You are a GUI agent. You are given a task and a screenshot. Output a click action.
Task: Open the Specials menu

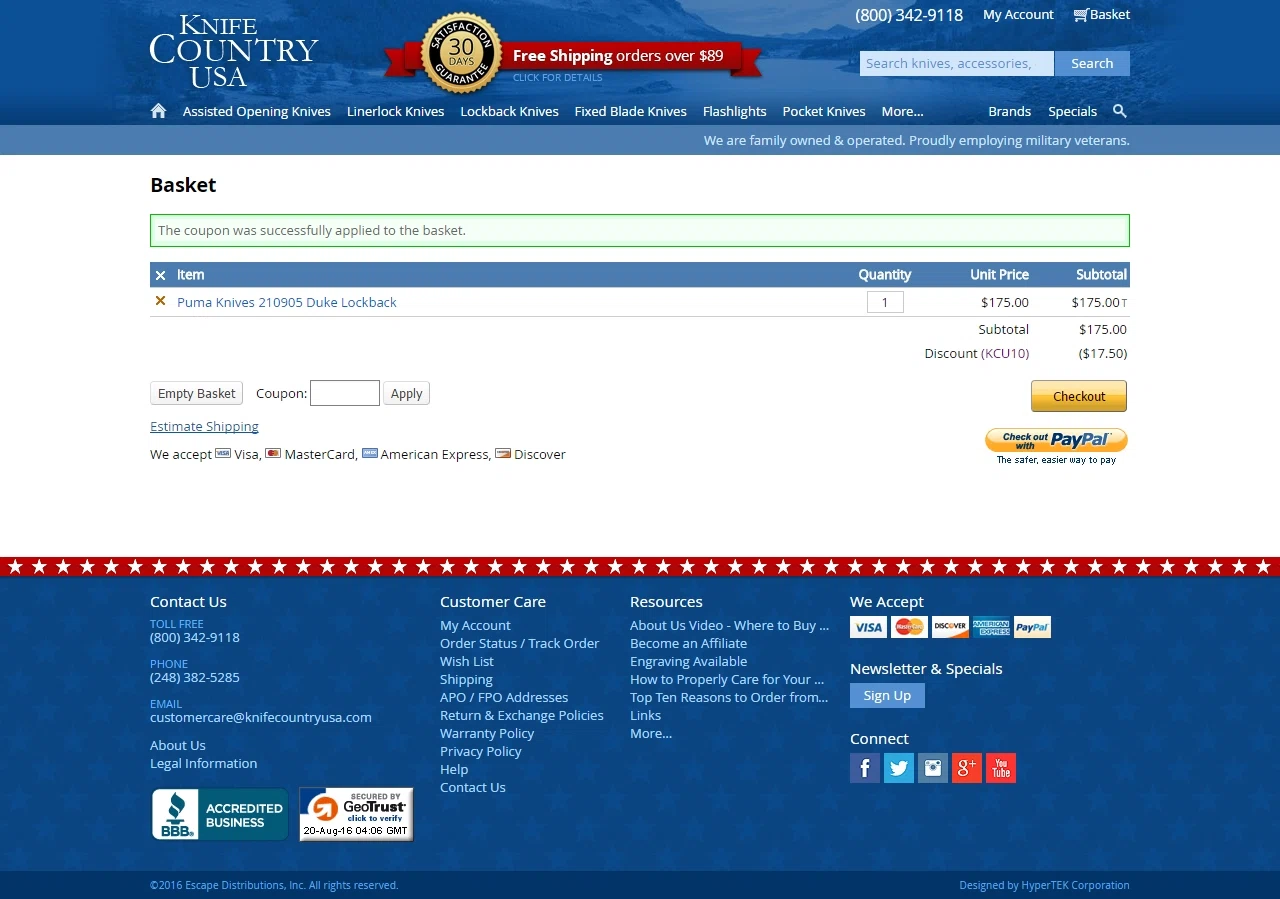pos(1073,111)
